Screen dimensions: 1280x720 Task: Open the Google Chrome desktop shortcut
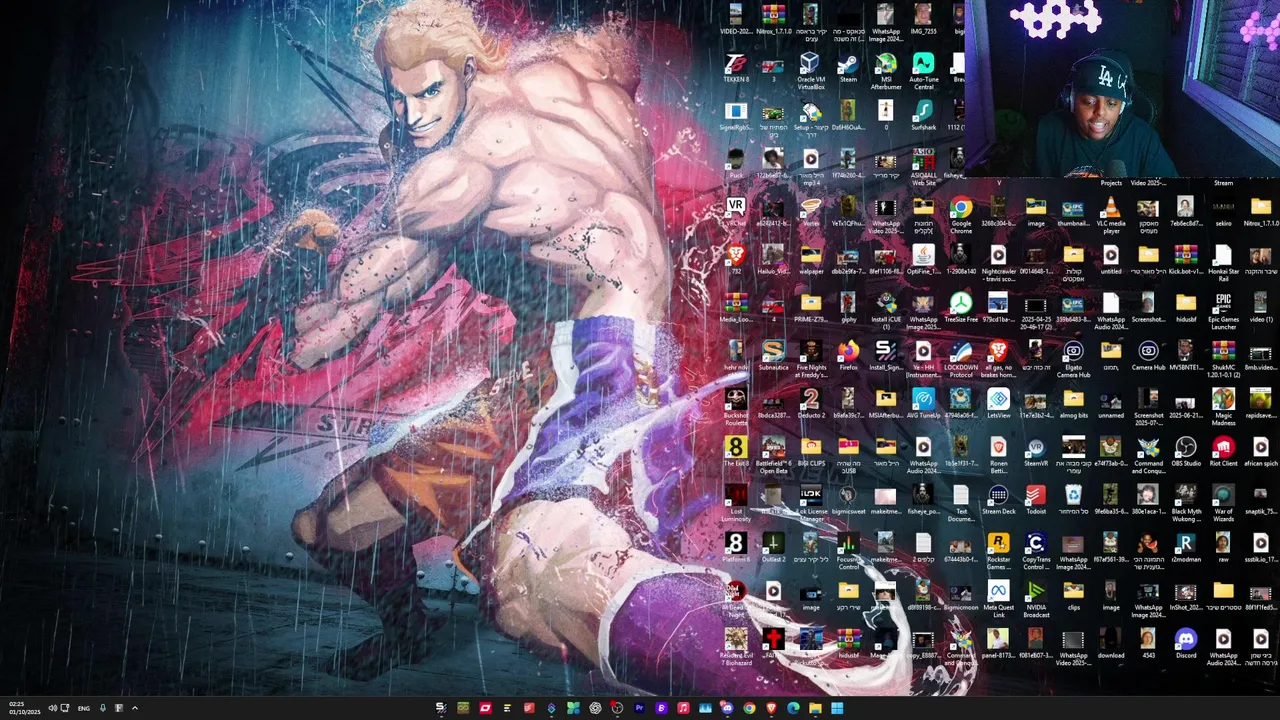coord(960,215)
